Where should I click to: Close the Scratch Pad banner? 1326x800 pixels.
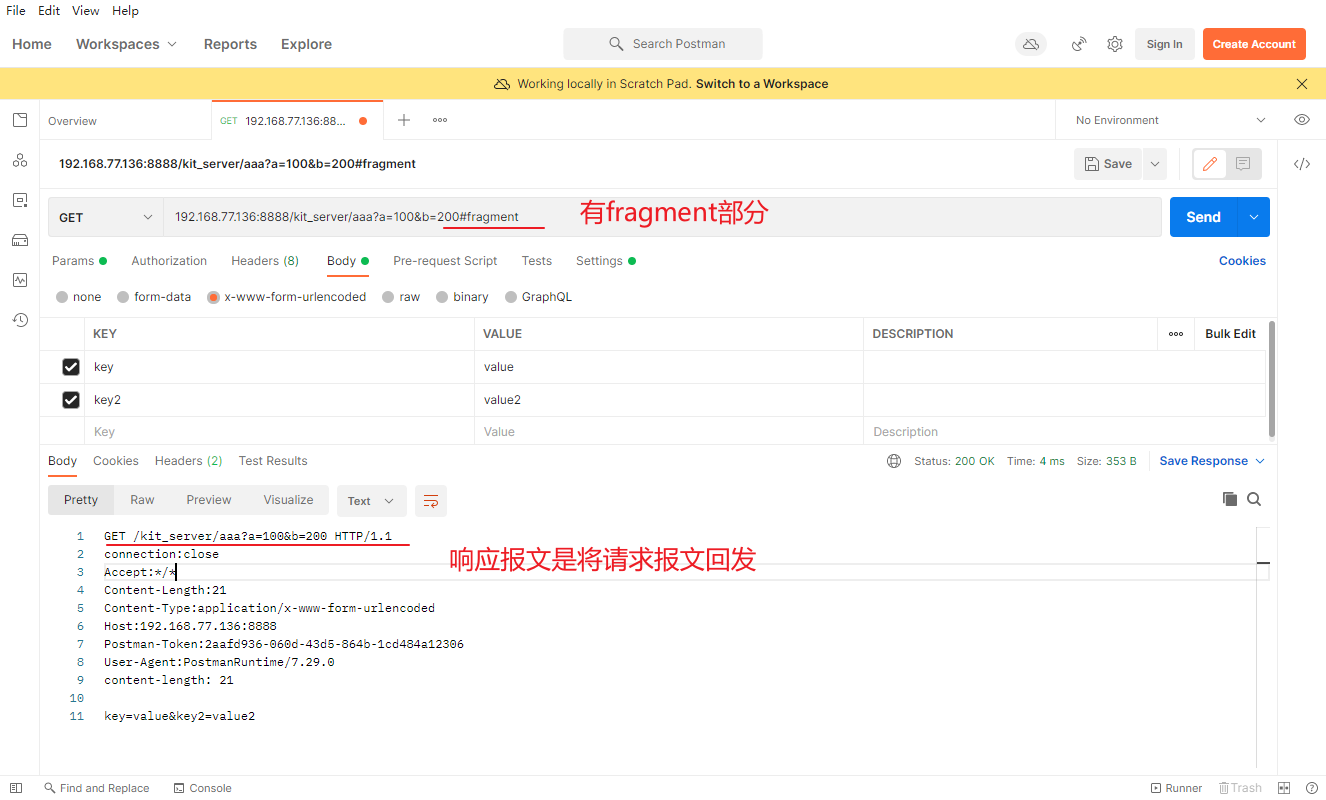[1302, 84]
